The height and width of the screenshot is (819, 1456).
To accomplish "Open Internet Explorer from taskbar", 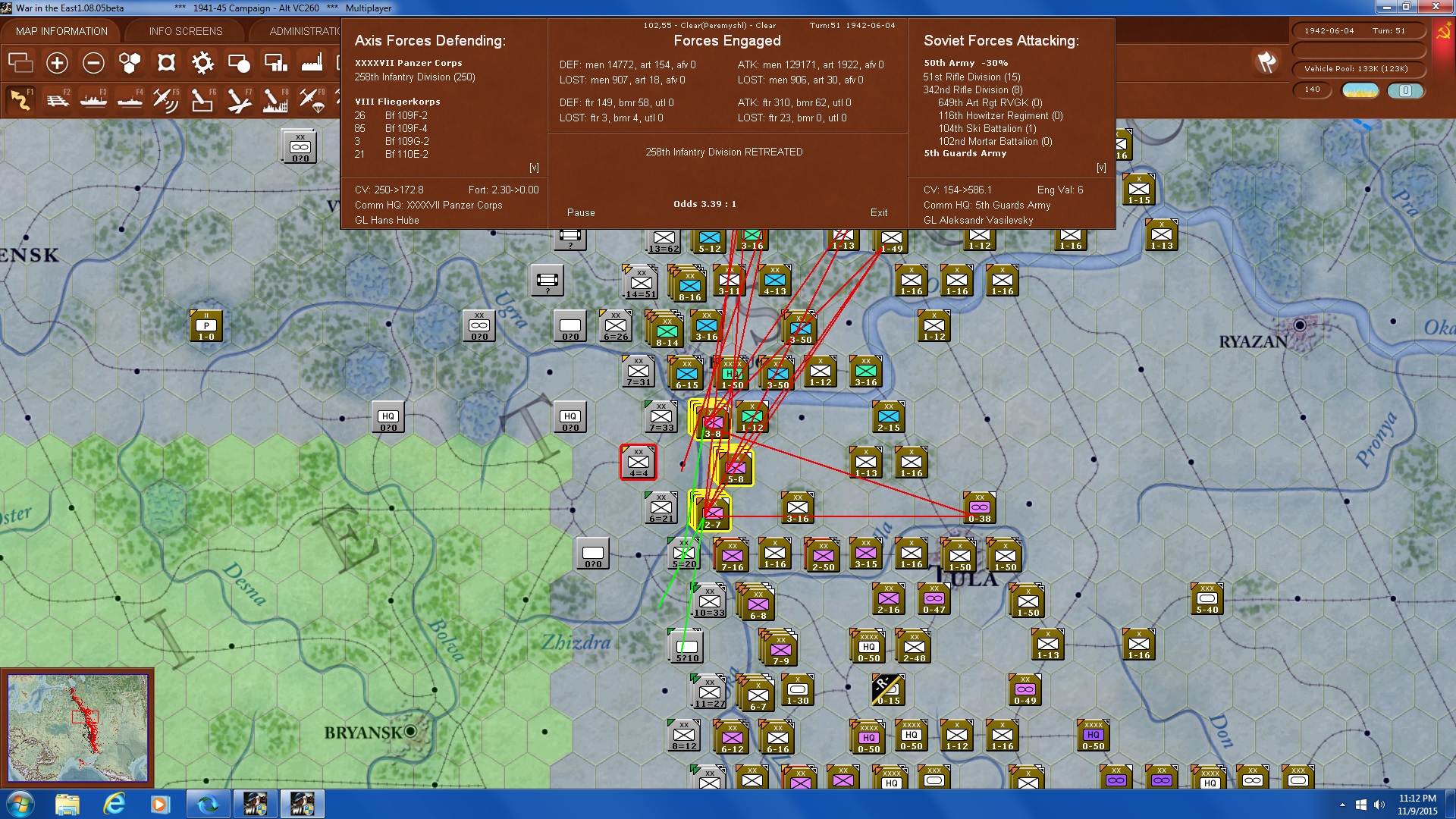I will click(x=114, y=804).
